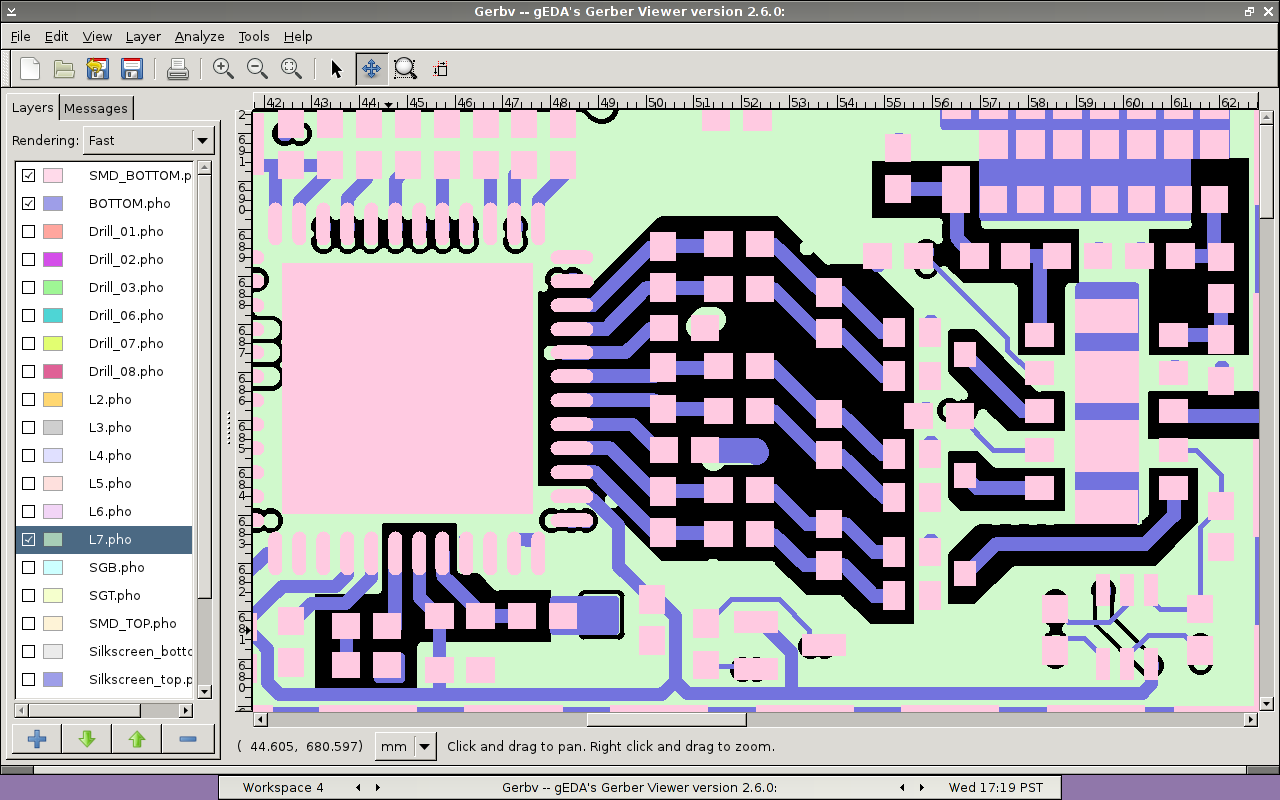Image resolution: width=1280 pixels, height=800 pixels.
Task: Open the Rendering mode dropdown
Action: [203, 141]
